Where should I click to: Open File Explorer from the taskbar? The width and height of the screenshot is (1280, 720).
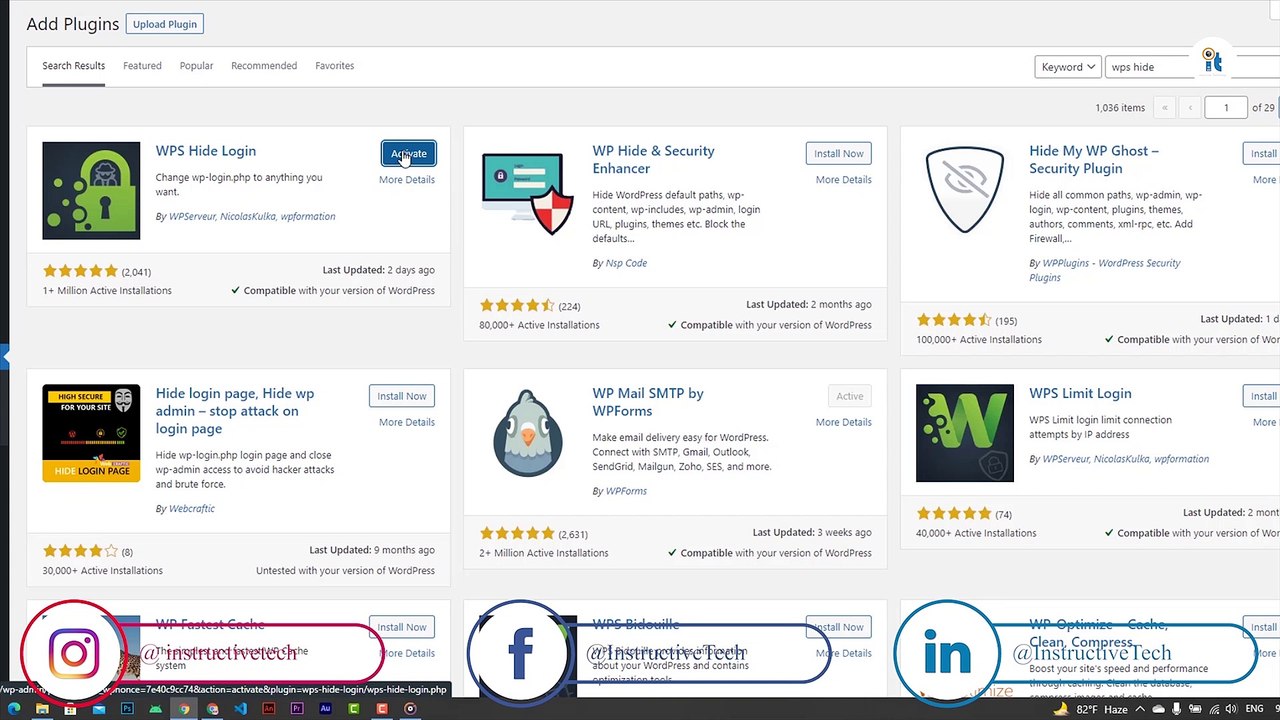[42, 708]
